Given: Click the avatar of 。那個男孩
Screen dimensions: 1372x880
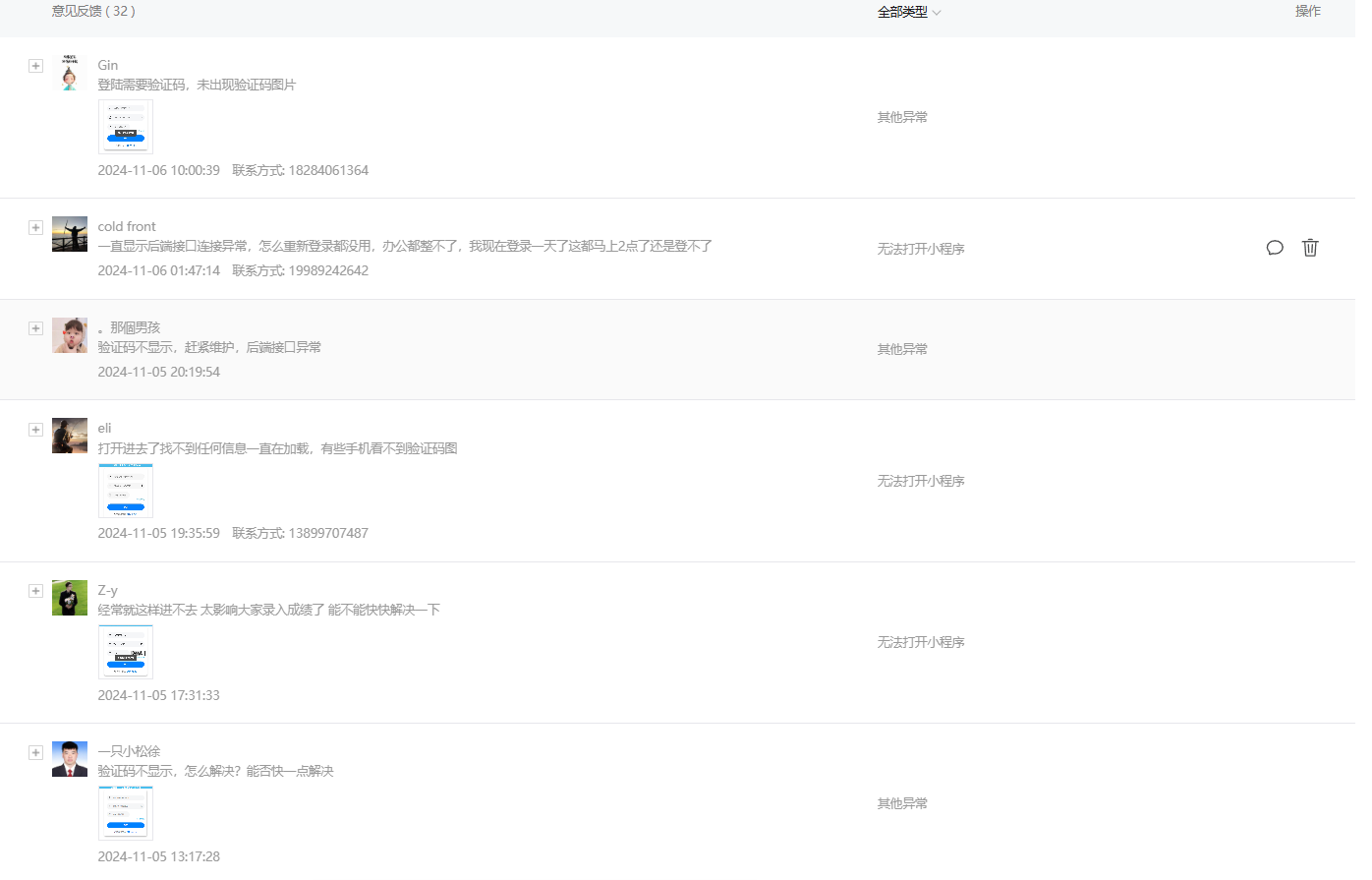Looking at the screenshot, I should tap(69, 335).
